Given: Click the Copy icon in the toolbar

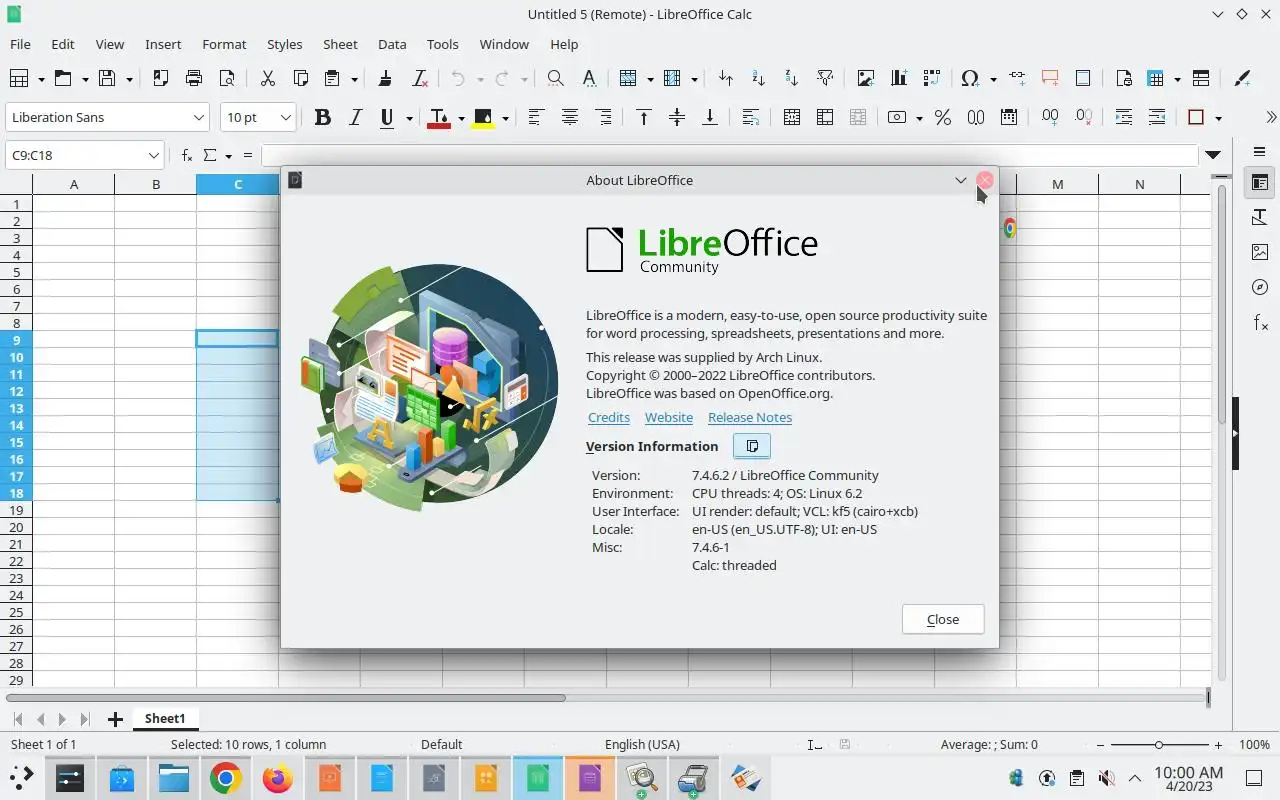Looking at the screenshot, I should (300, 78).
